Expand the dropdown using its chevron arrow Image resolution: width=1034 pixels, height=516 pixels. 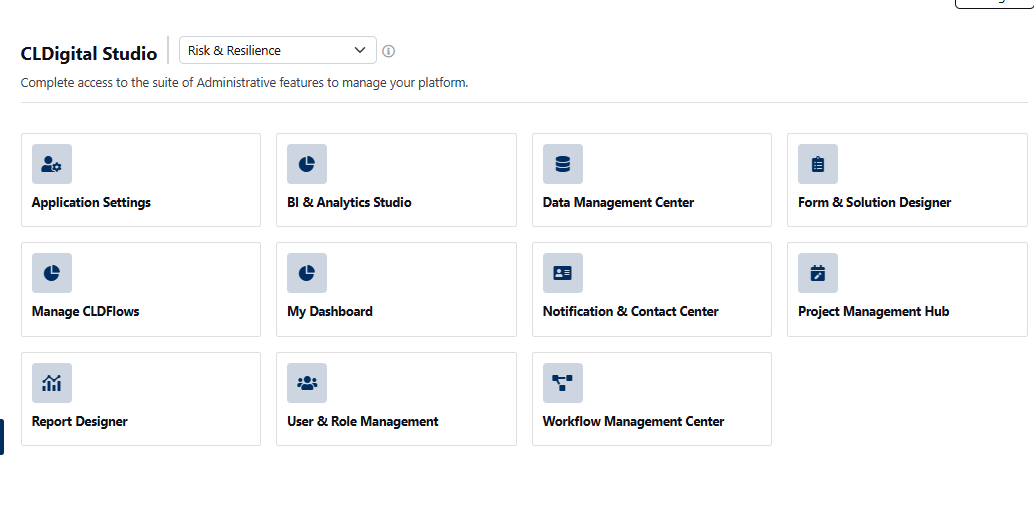pyautogui.click(x=360, y=50)
